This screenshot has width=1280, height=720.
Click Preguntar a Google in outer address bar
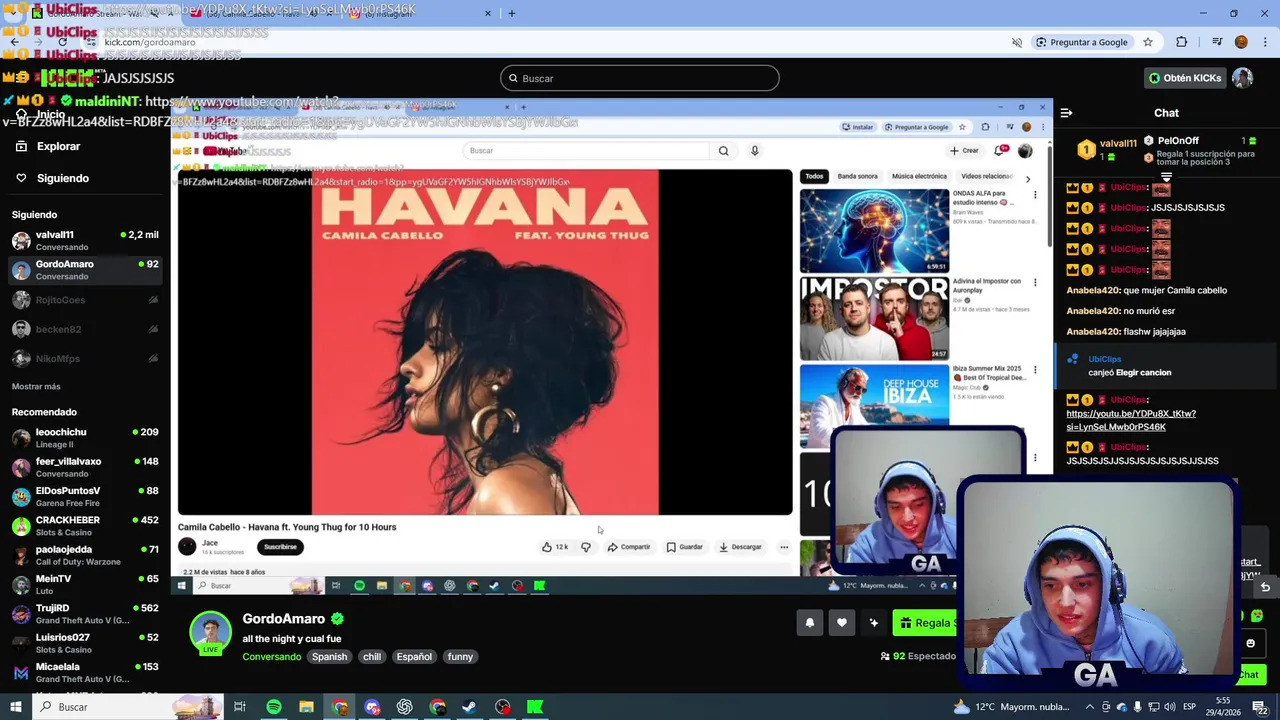tap(1081, 42)
